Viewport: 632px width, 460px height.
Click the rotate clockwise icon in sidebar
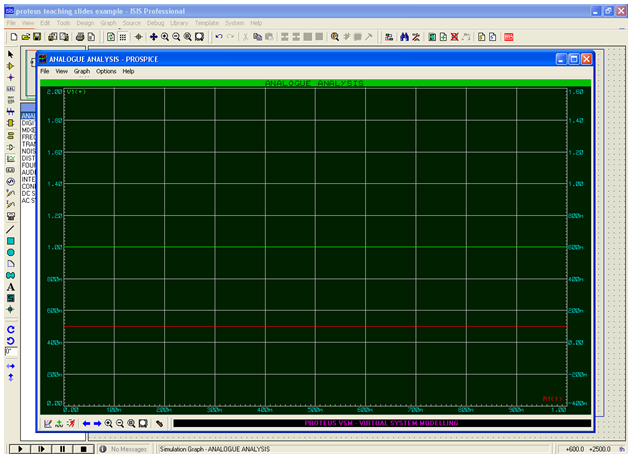[x=10, y=328]
